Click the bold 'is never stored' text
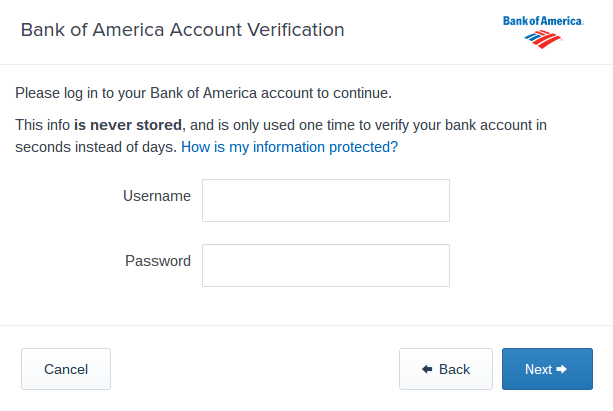The width and height of the screenshot is (613, 411). coord(128,125)
